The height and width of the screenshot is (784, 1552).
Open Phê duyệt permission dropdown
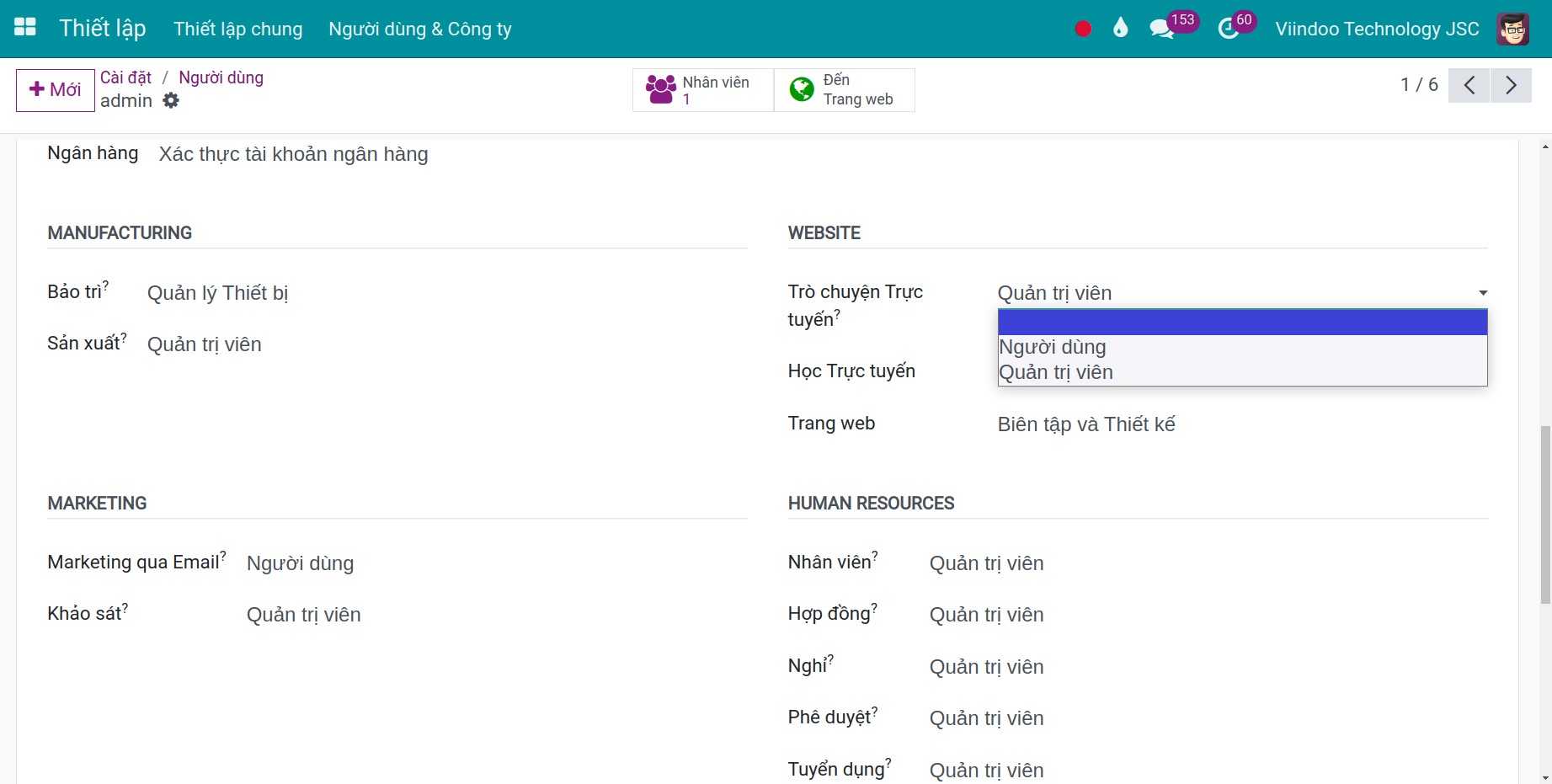pyautogui.click(x=1208, y=718)
